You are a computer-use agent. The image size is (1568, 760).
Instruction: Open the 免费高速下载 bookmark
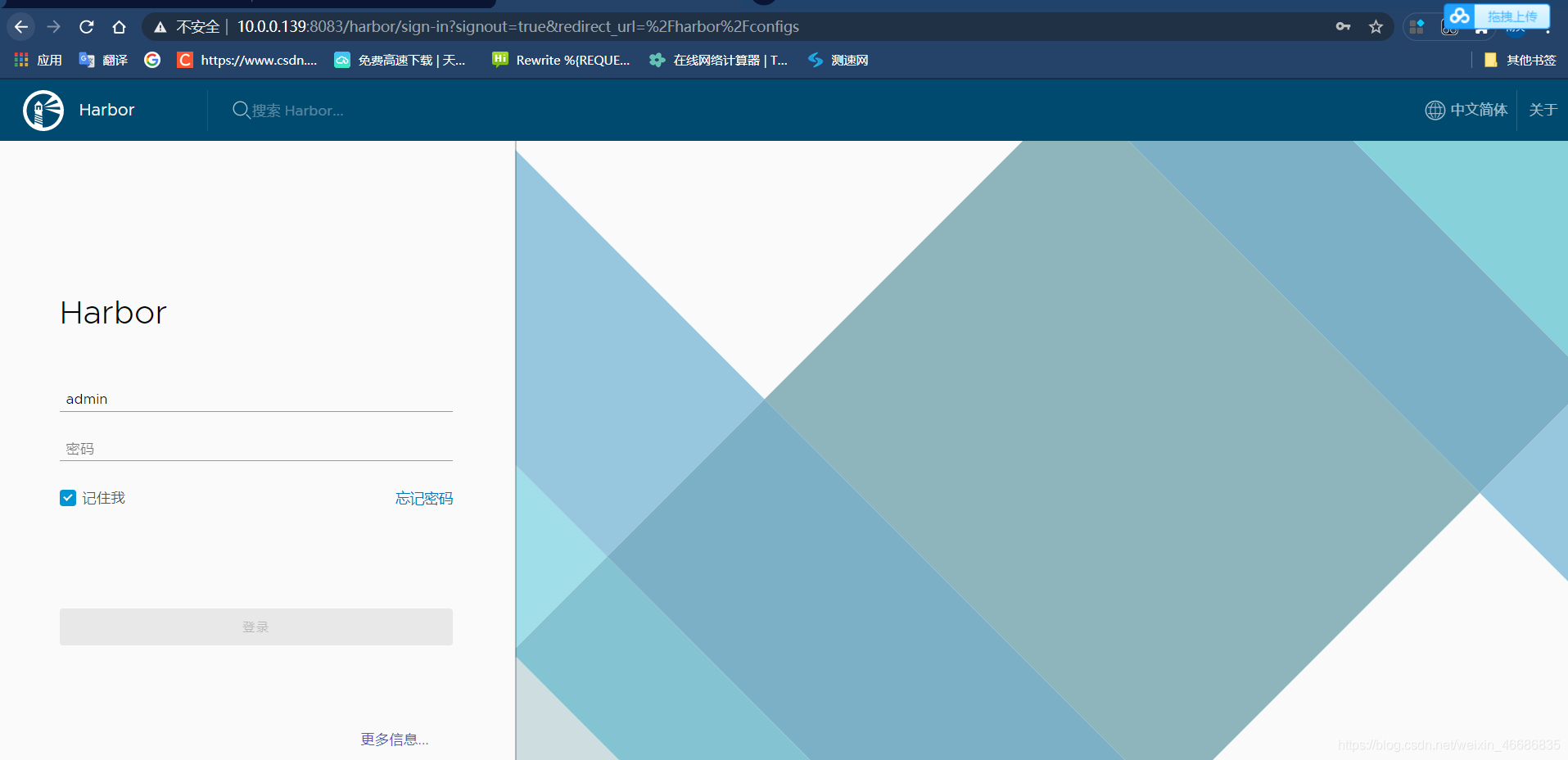pos(400,60)
